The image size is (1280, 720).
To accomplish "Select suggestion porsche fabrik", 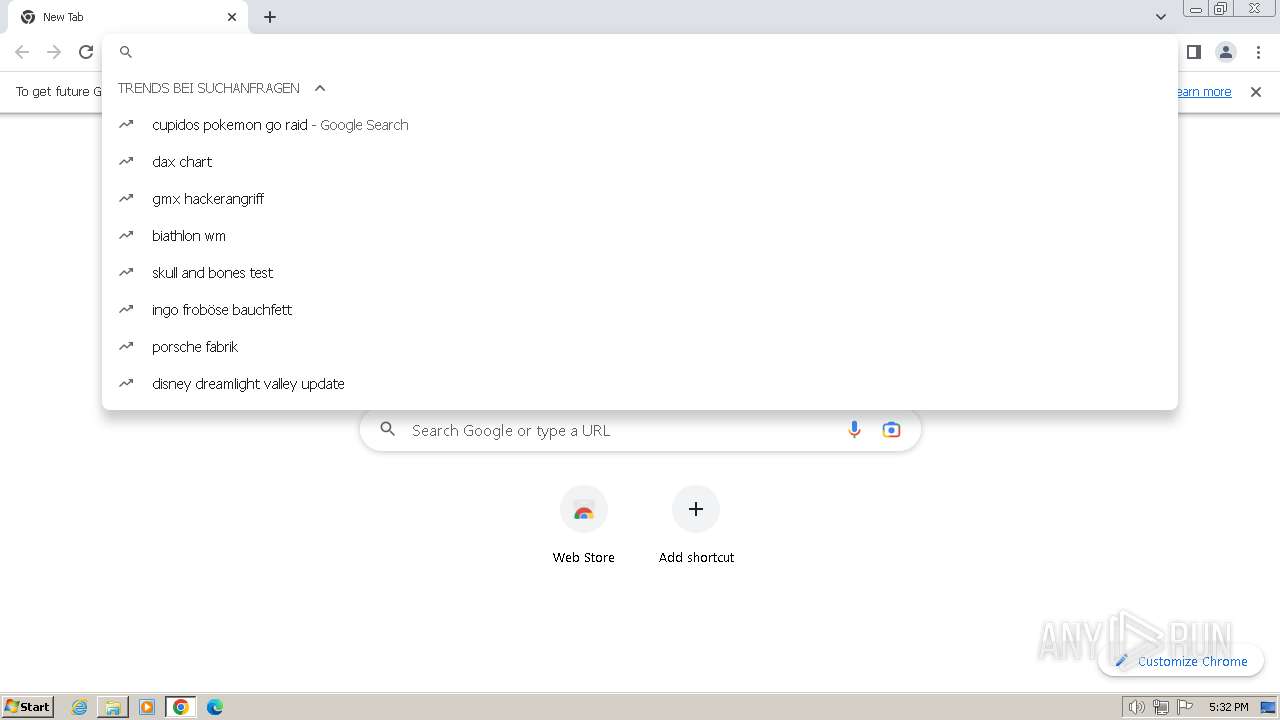I will click(640, 347).
